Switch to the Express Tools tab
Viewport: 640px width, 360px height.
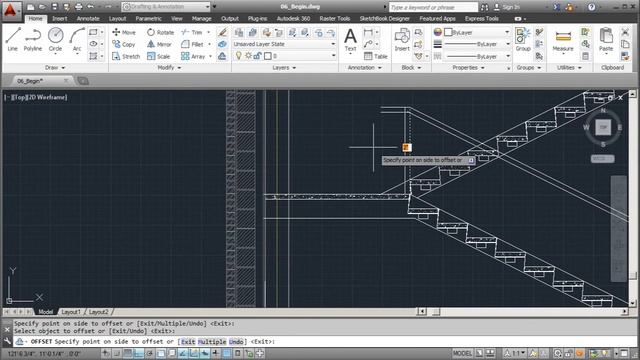tap(481, 18)
